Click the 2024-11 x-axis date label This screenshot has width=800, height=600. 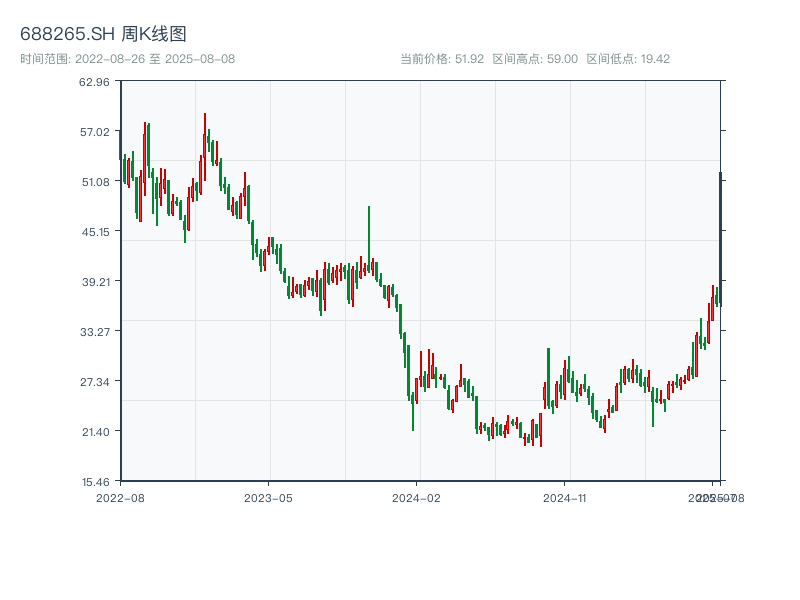pyautogui.click(x=567, y=497)
